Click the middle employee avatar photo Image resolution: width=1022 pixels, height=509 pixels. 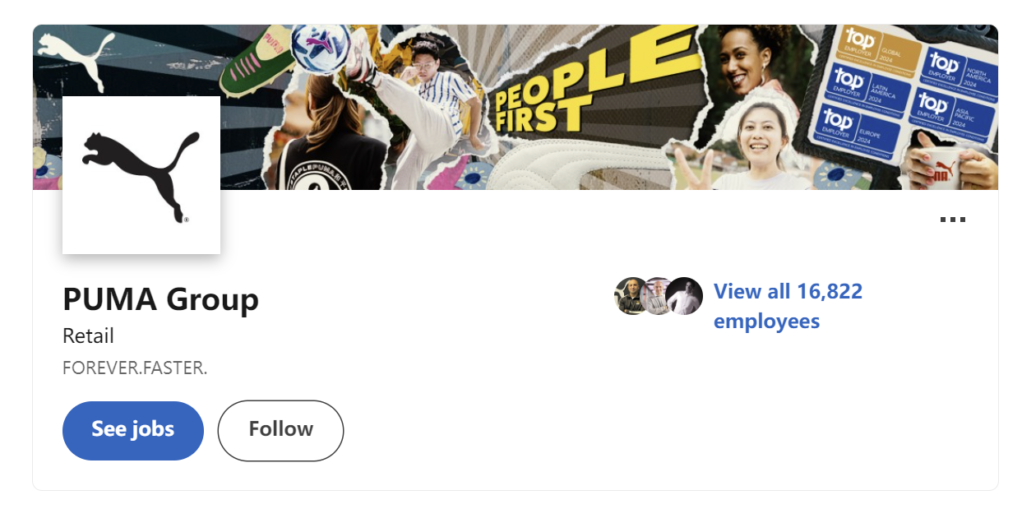[657, 296]
